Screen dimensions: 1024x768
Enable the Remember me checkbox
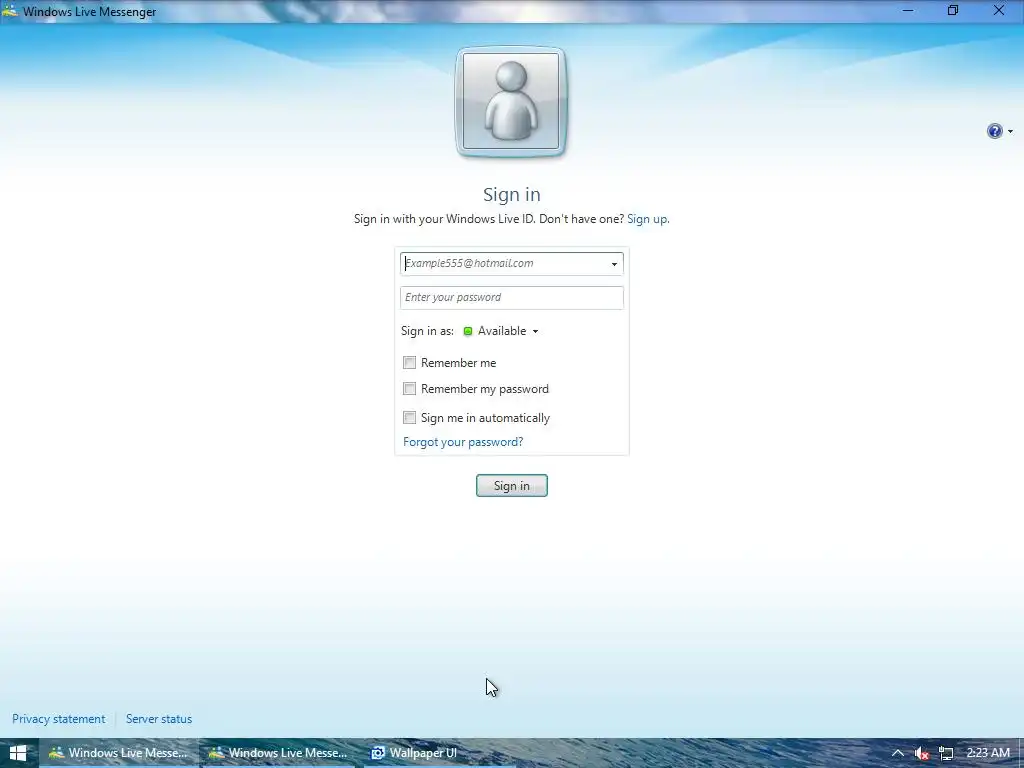(409, 362)
